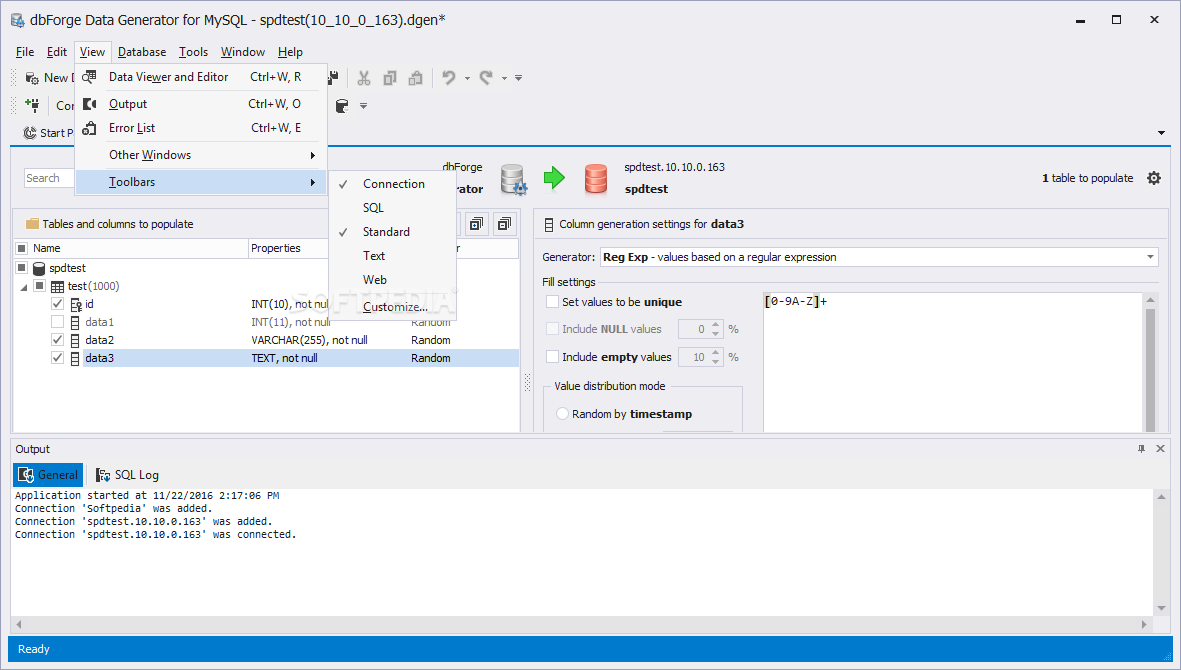1181x670 pixels.
Task: Click the database icon in the Connection toolbar
Action: 342,105
